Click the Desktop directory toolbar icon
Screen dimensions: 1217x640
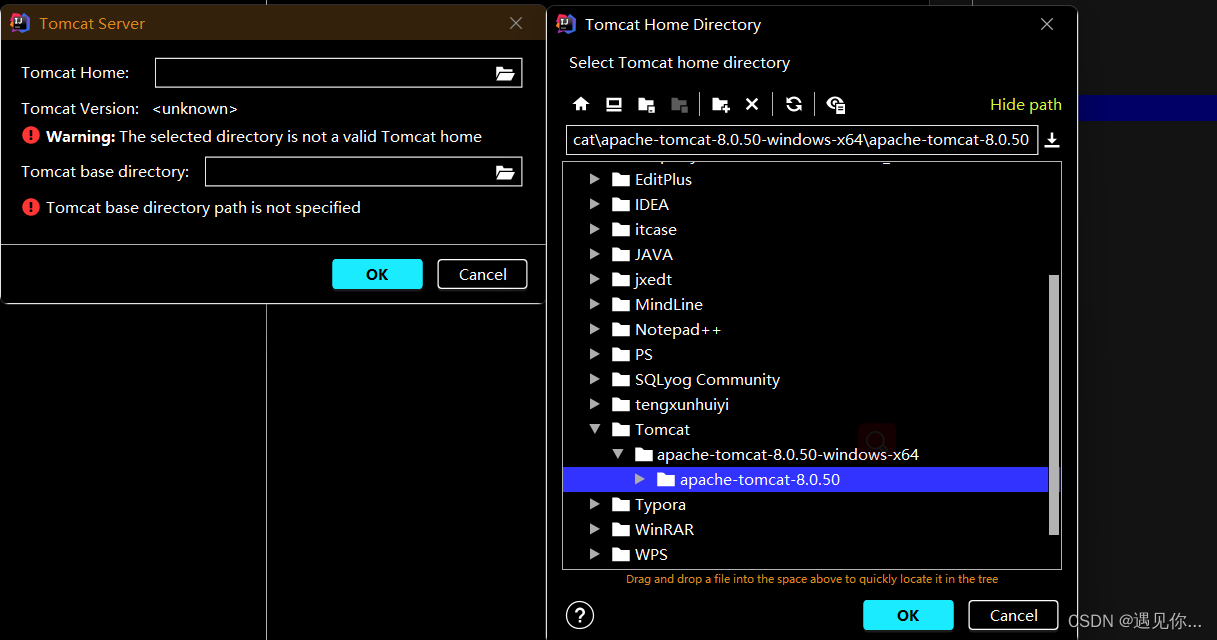point(614,104)
